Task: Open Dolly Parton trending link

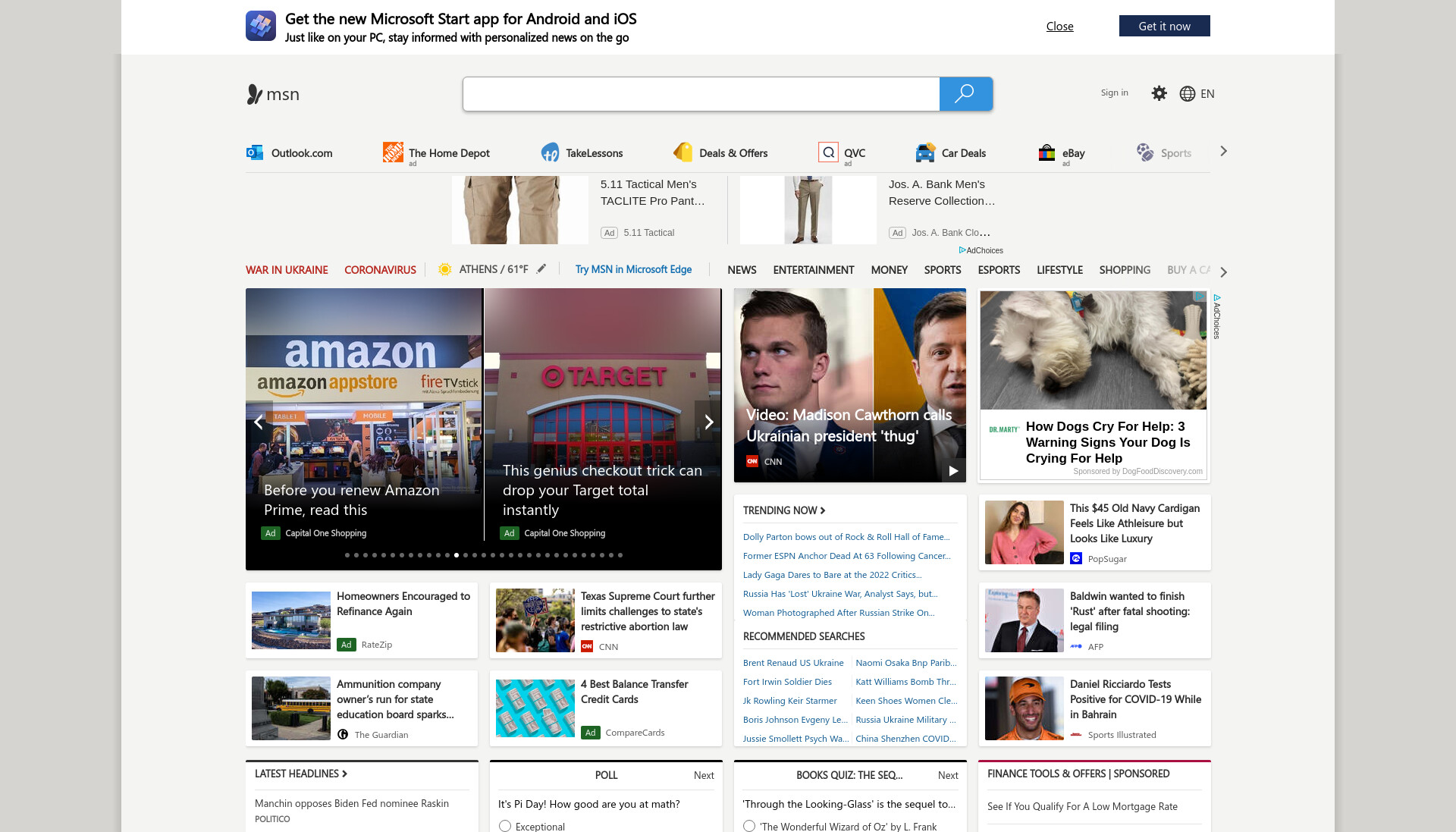Action: 846,537
